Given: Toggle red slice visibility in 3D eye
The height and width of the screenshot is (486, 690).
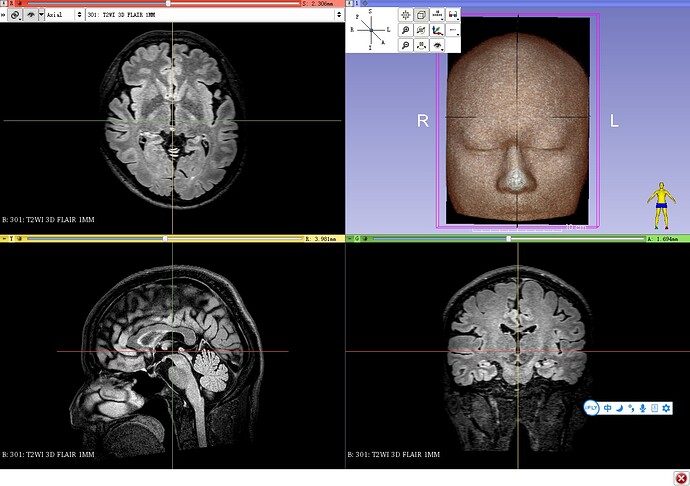Looking at the screenshot, I should 30,15.
